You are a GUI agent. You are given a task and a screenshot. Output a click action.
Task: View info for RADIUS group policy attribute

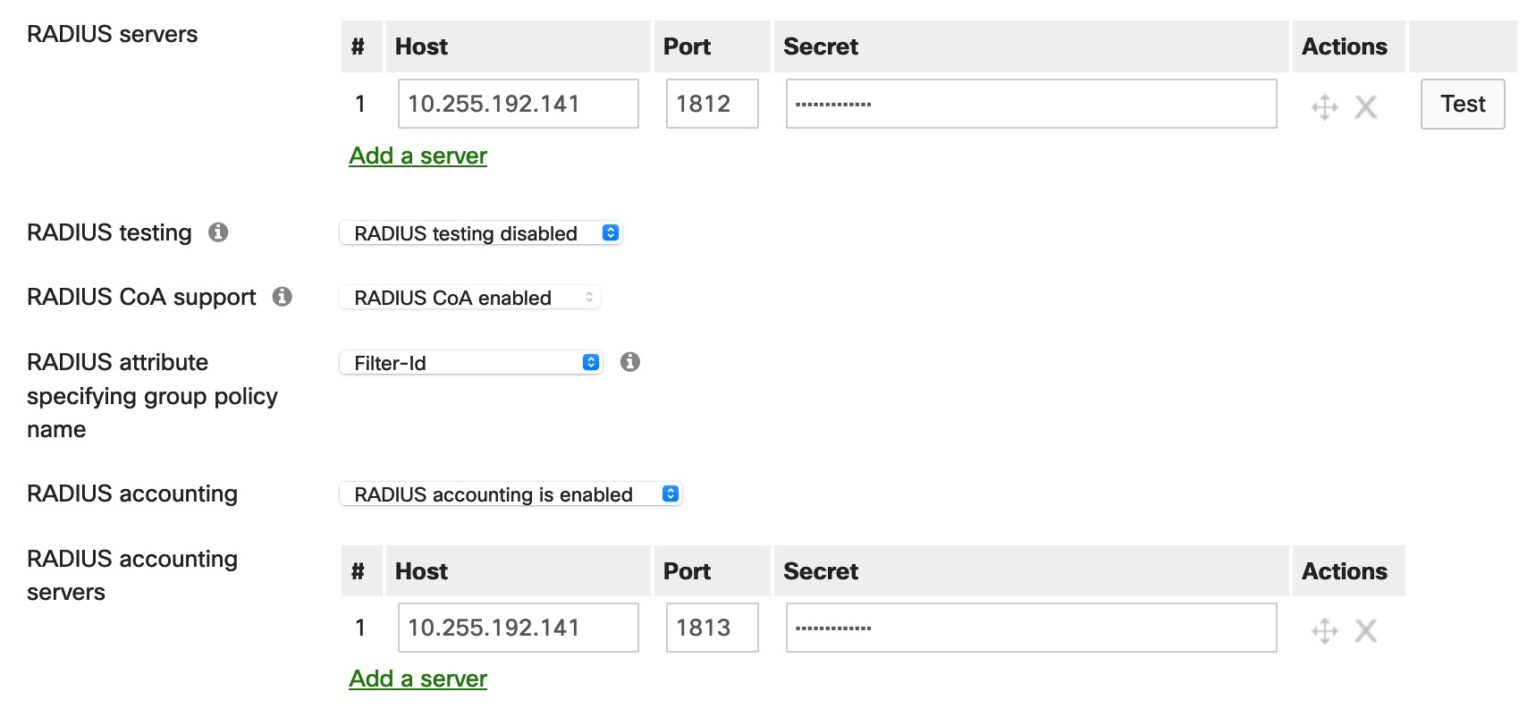tap(631, 363)
